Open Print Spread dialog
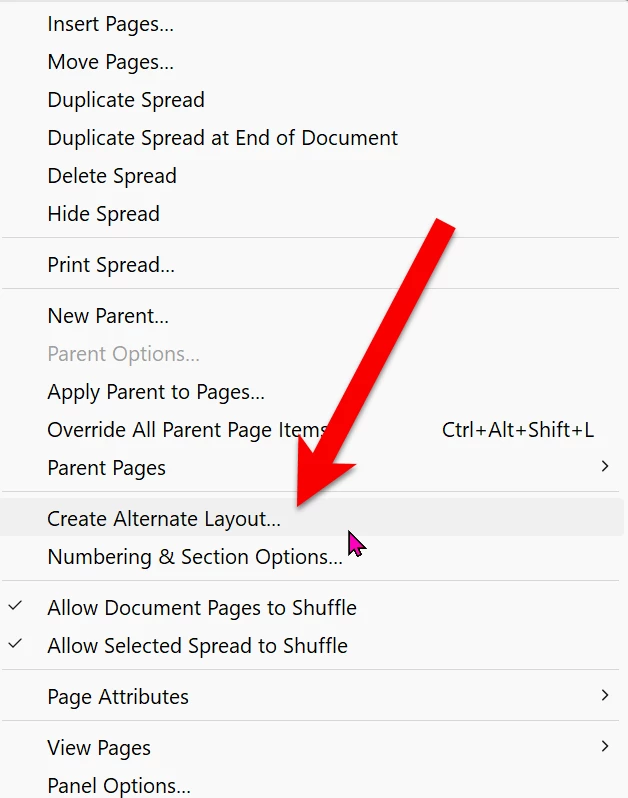 [x=111, y=265]
